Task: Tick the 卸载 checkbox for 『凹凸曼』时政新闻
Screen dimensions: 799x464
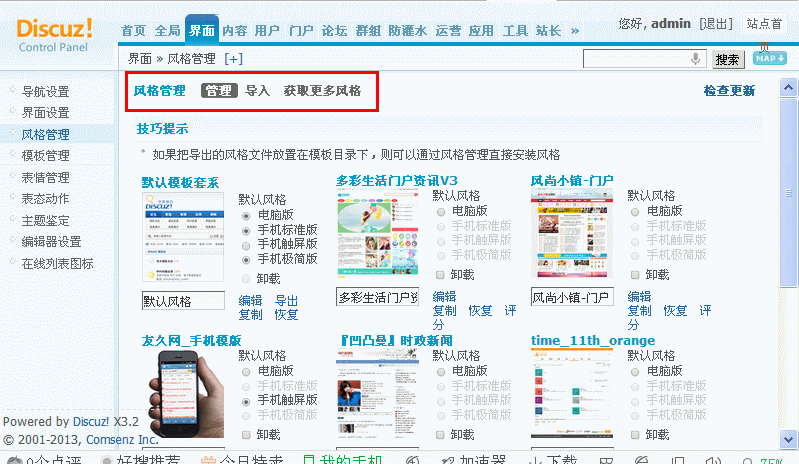Action: (x=440, y=434)
